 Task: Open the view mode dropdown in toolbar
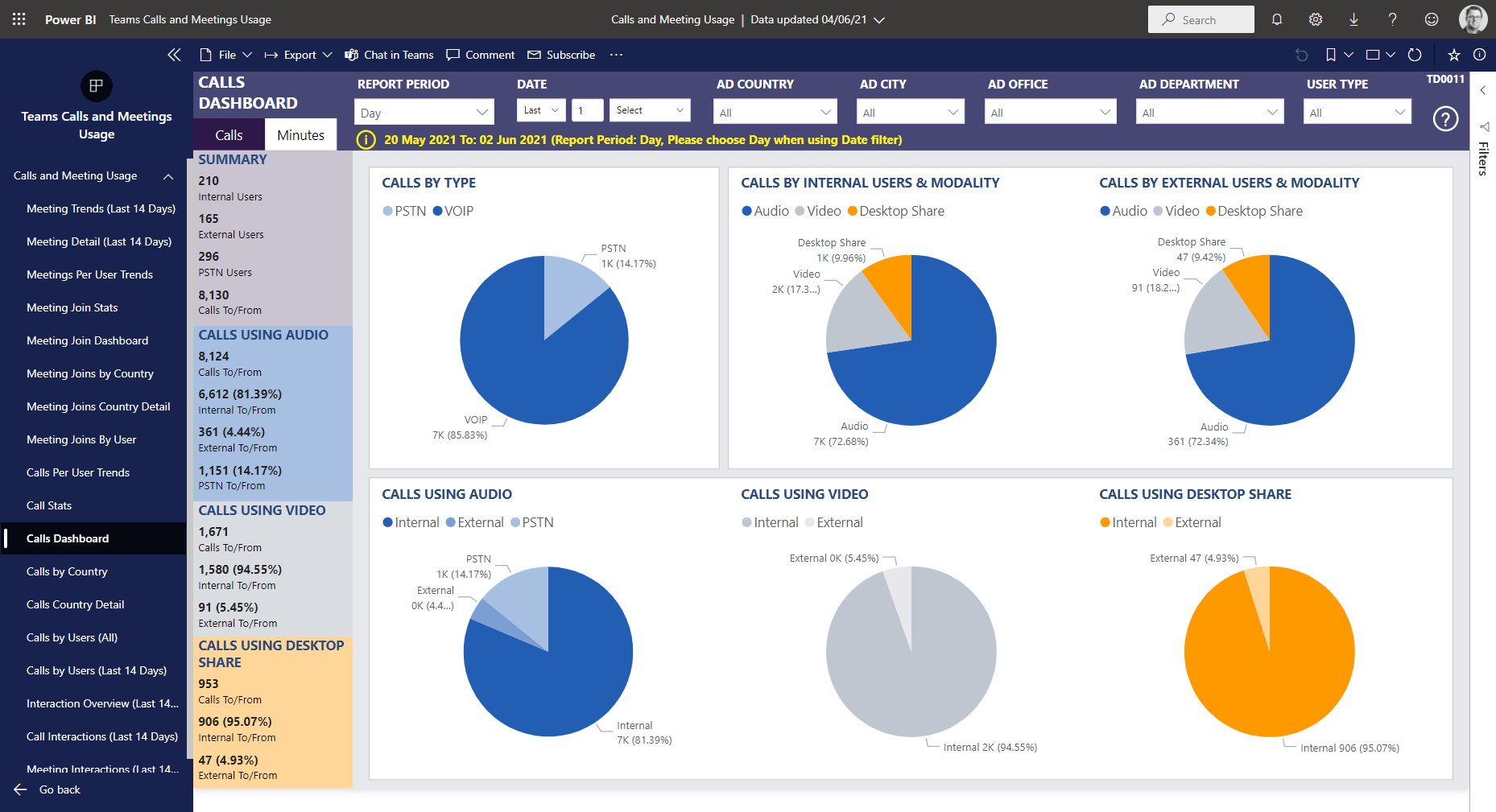point(1380,55)
